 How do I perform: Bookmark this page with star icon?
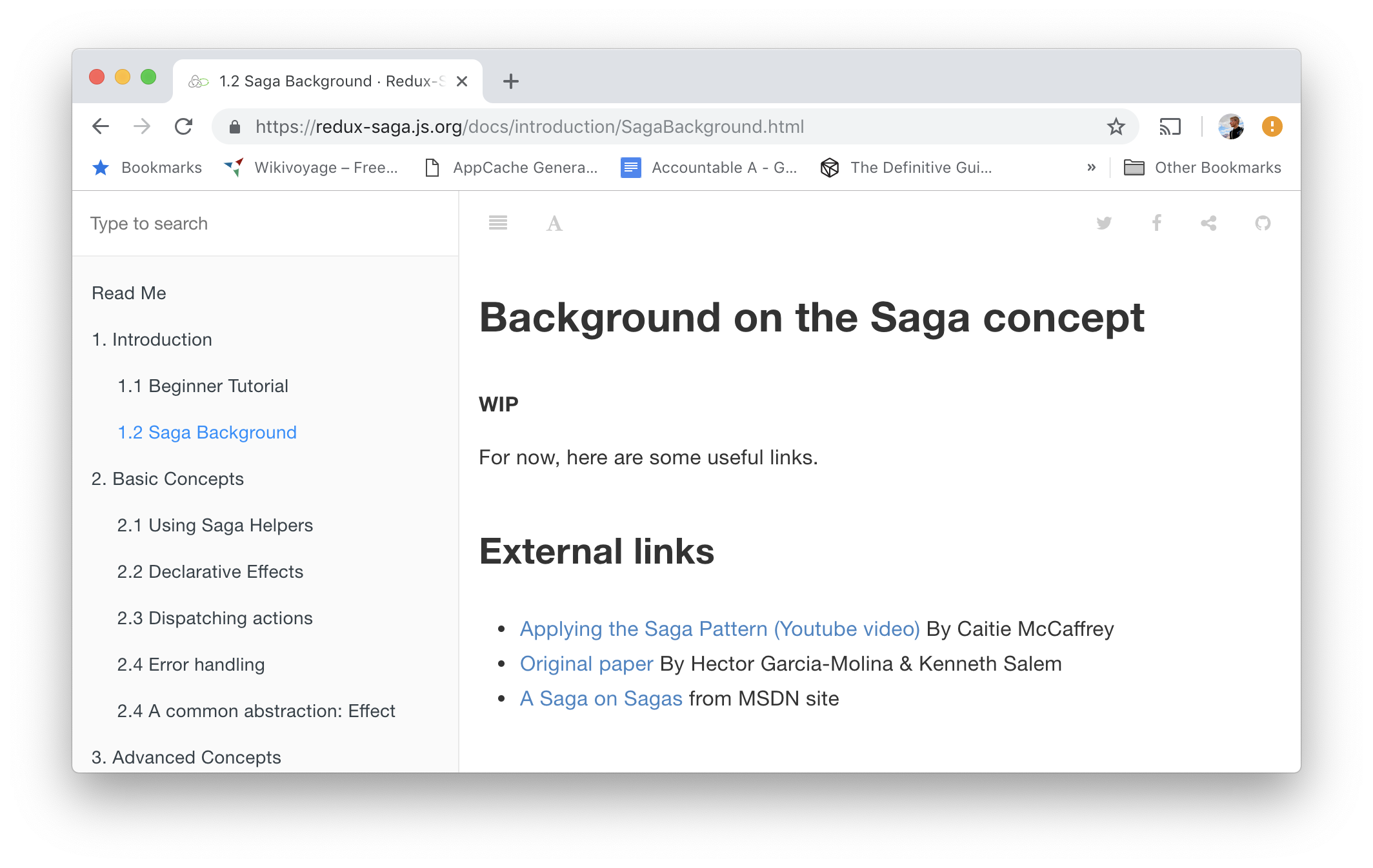[x=1116, y=126]
